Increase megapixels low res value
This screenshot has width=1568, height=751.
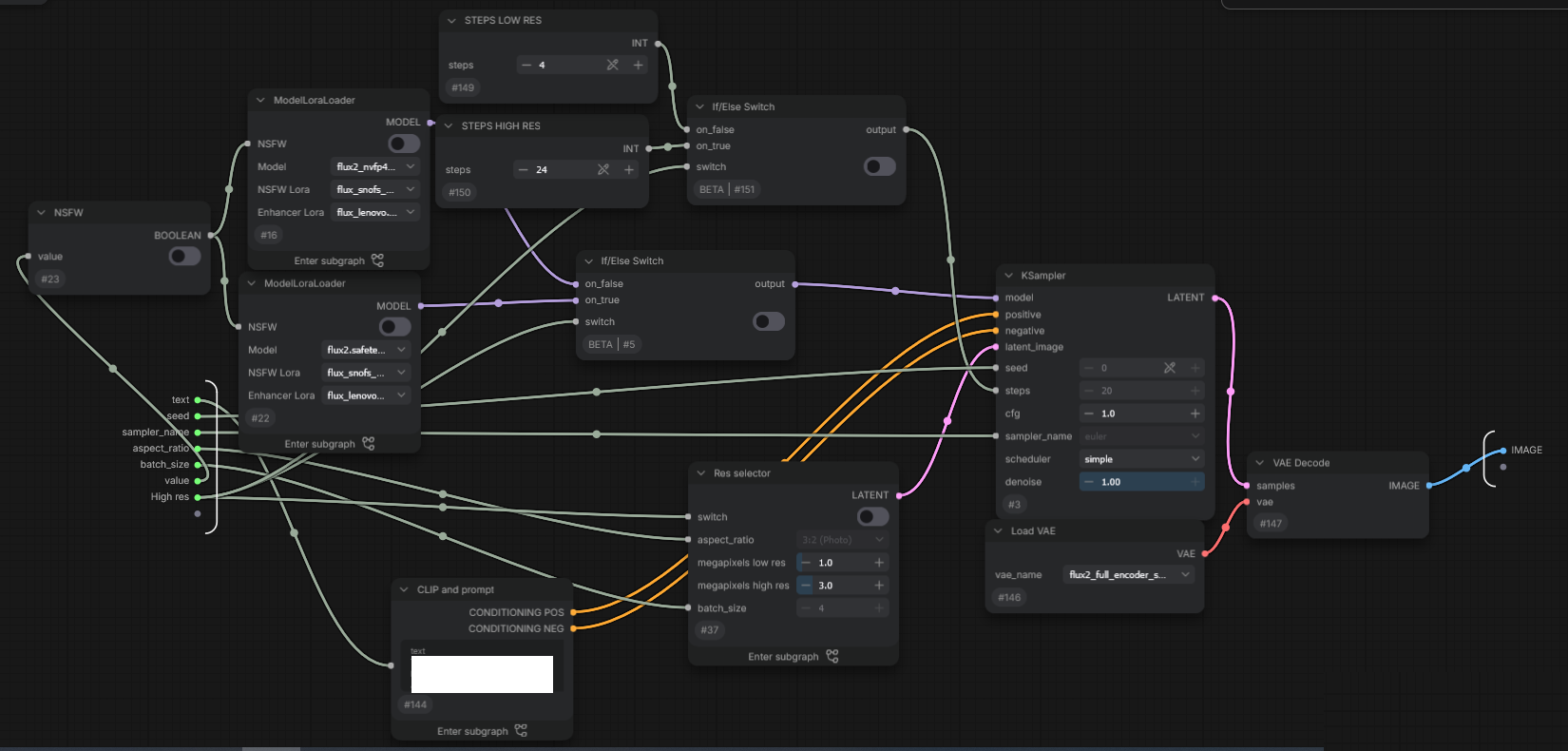click(x=879, y=563)
